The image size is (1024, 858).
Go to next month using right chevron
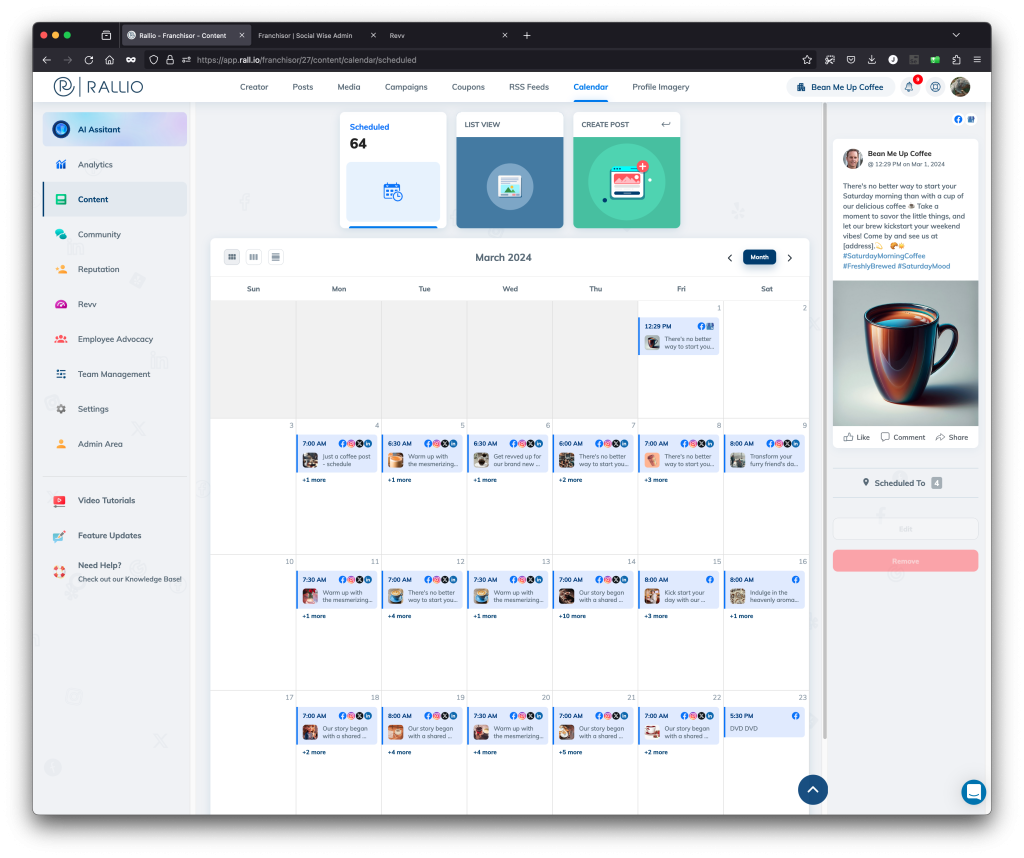[x=789, y=258]
